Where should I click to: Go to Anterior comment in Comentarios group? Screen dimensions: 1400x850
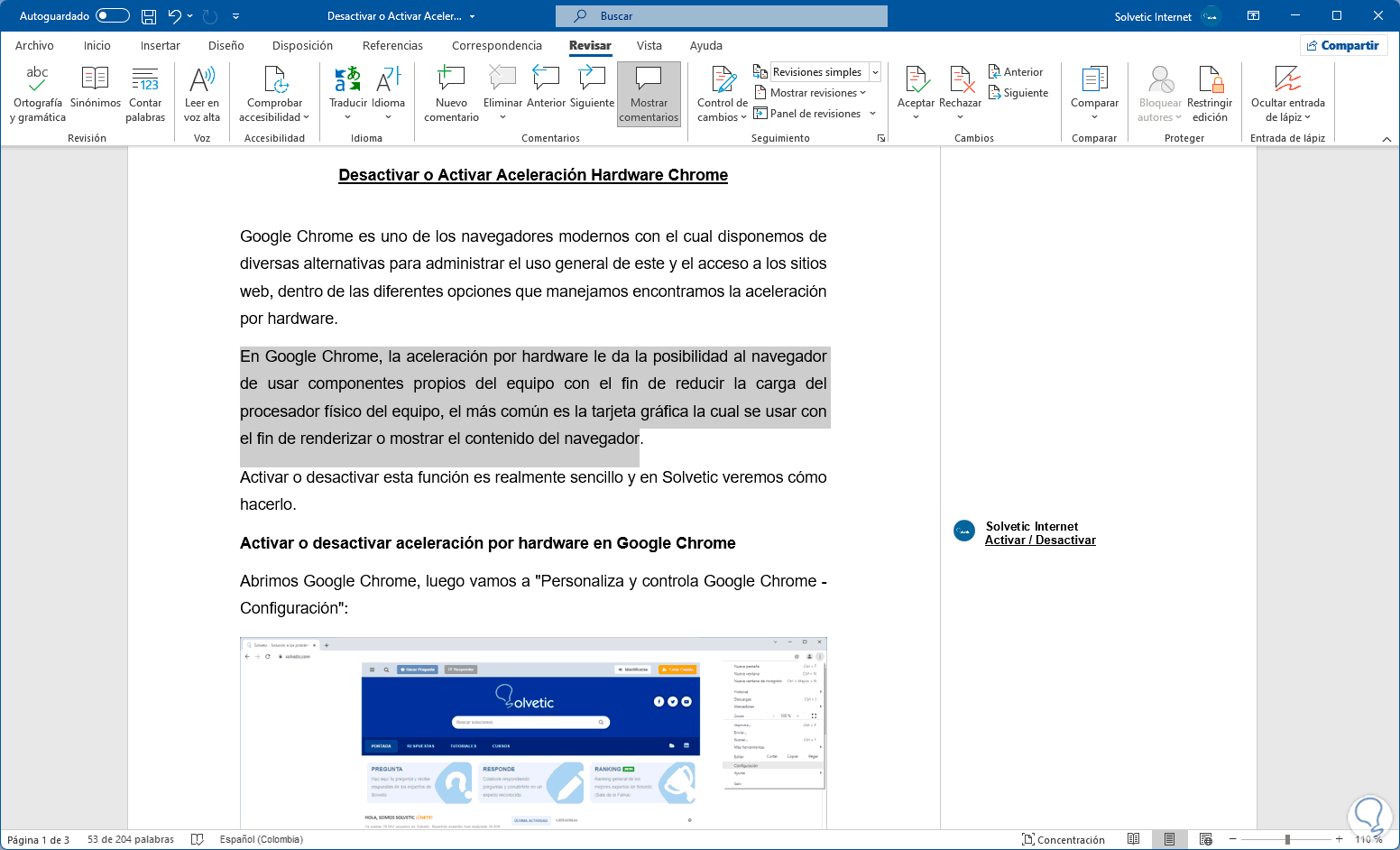pyautogui.click(x=547, y=88)
